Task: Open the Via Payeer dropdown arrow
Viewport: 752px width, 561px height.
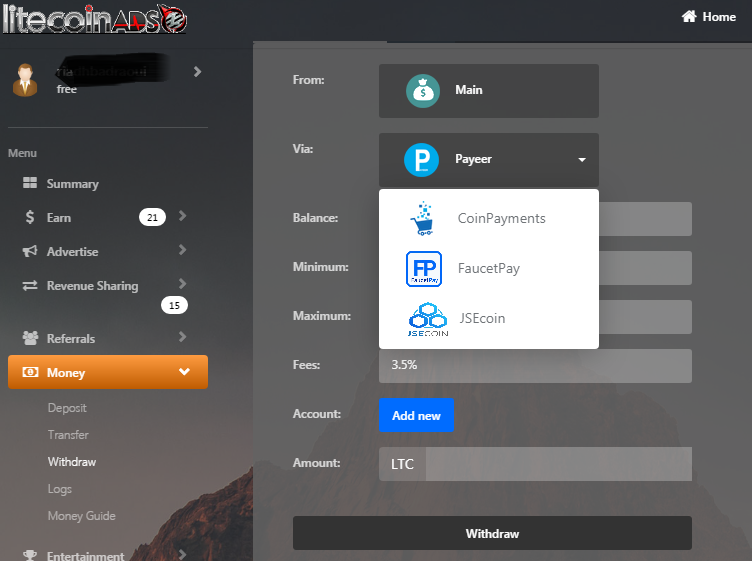Action: coord(582,160)
